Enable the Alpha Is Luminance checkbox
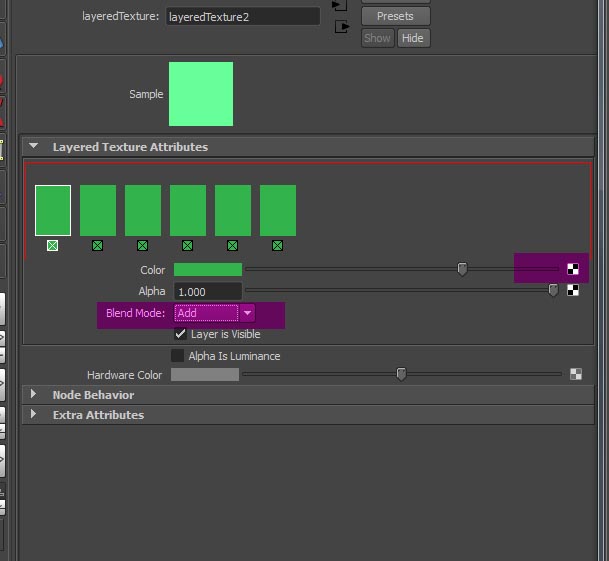This screenshot has width=609, height=561. click(x=177, y=355)
